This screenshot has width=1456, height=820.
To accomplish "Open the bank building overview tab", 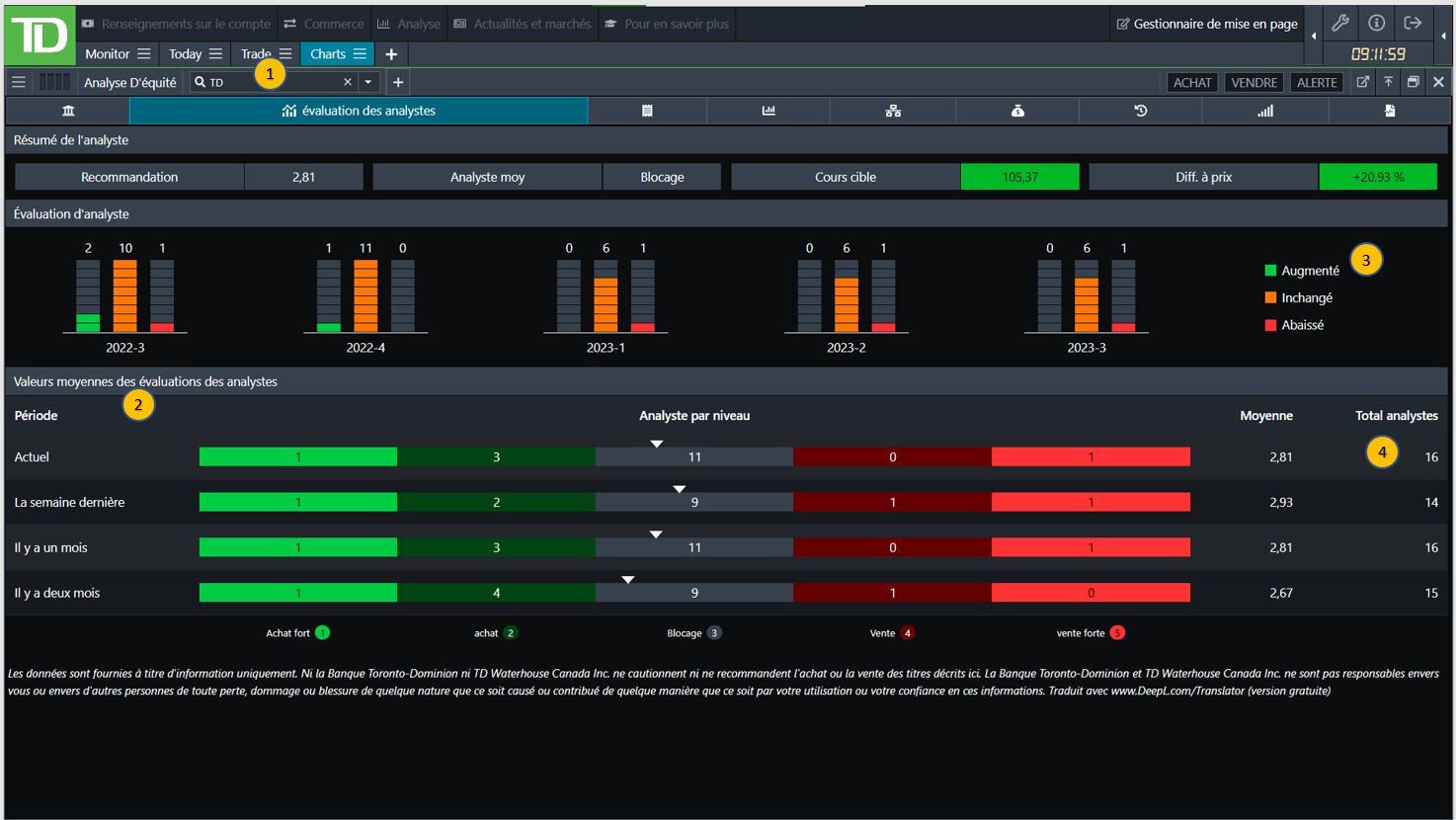I will pyautogui.click(x=68, y=111).
